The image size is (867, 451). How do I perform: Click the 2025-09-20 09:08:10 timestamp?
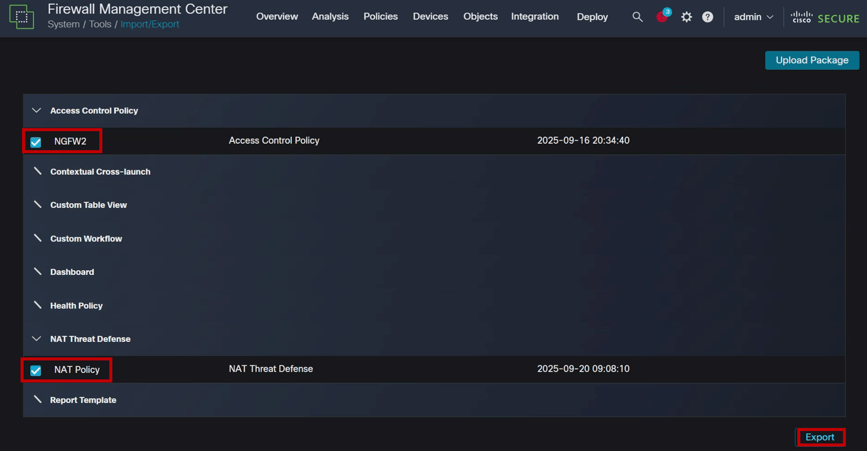click(583, 369)
